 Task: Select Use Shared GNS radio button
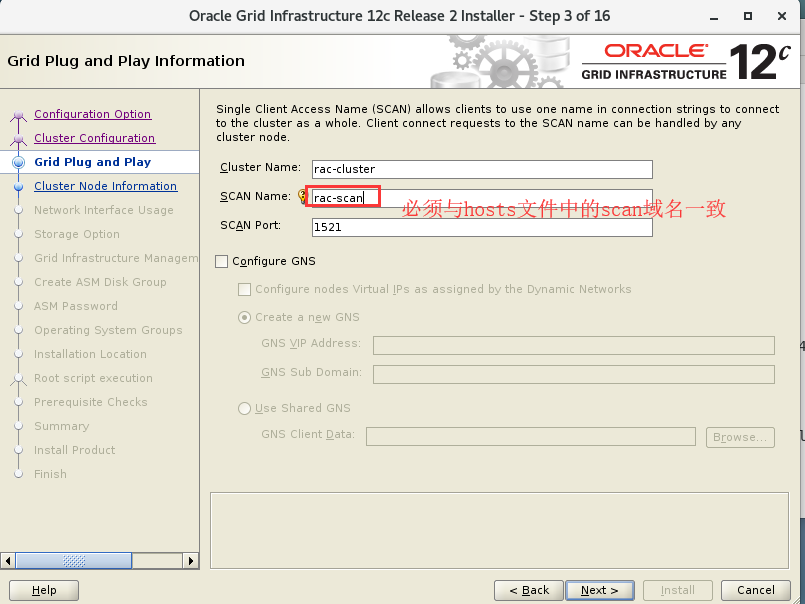(x=244, y=408)
